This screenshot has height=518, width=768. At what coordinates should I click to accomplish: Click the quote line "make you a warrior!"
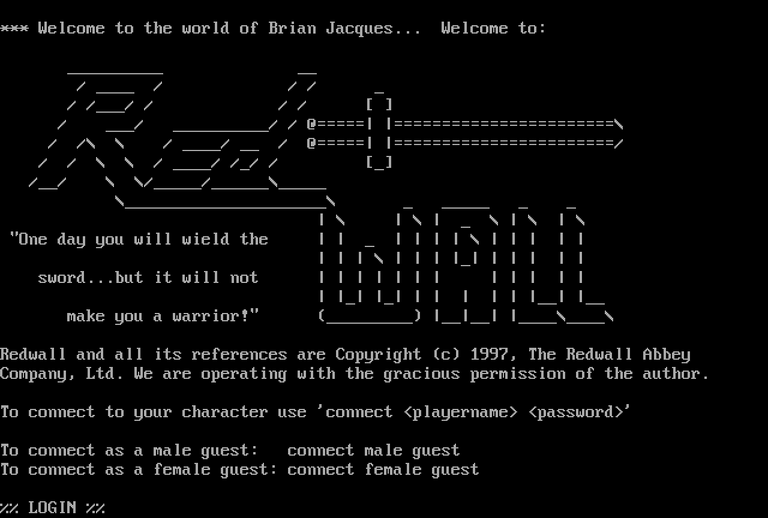(163, 316)
